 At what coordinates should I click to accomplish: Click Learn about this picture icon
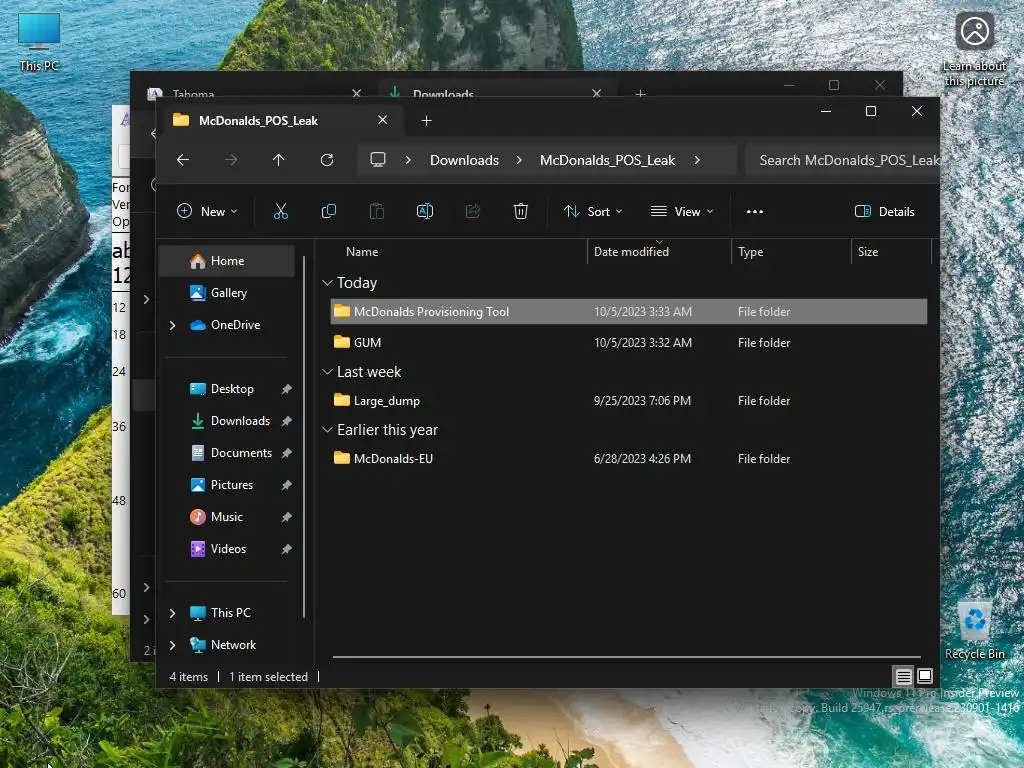click(x=974, y=50)
